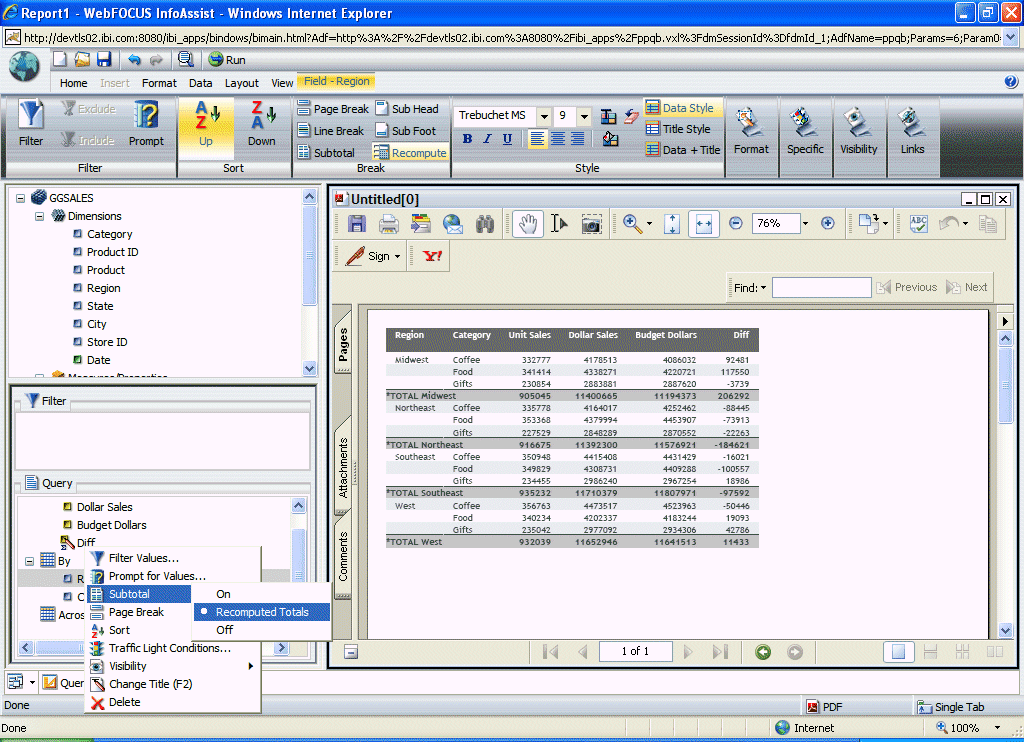The image size is (1024, 742).
Task: Click the blue help question icon
Action: pyautogui.click(x=1010, y=82)
